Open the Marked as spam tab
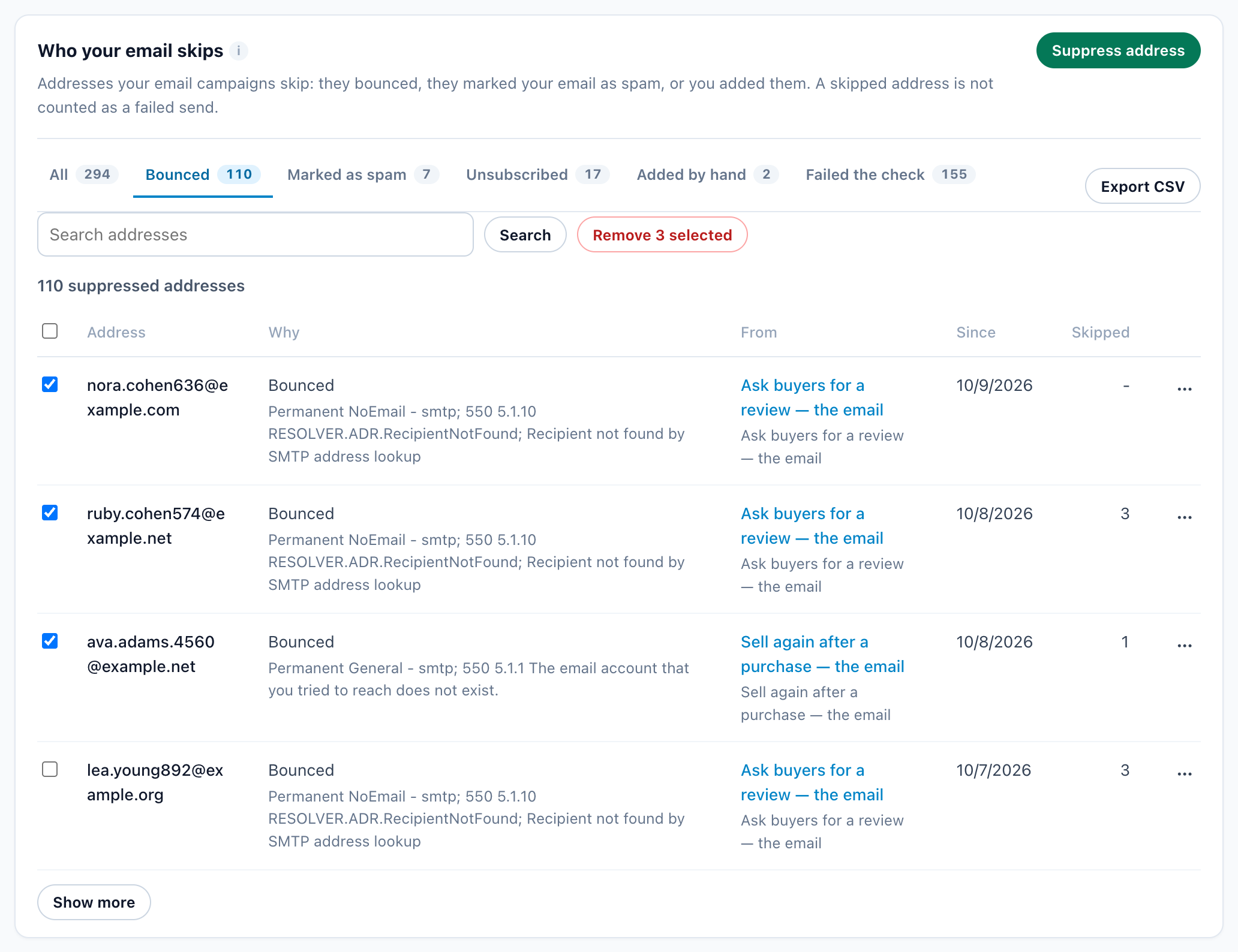1238x952 pixels. [x=363, y=174]
